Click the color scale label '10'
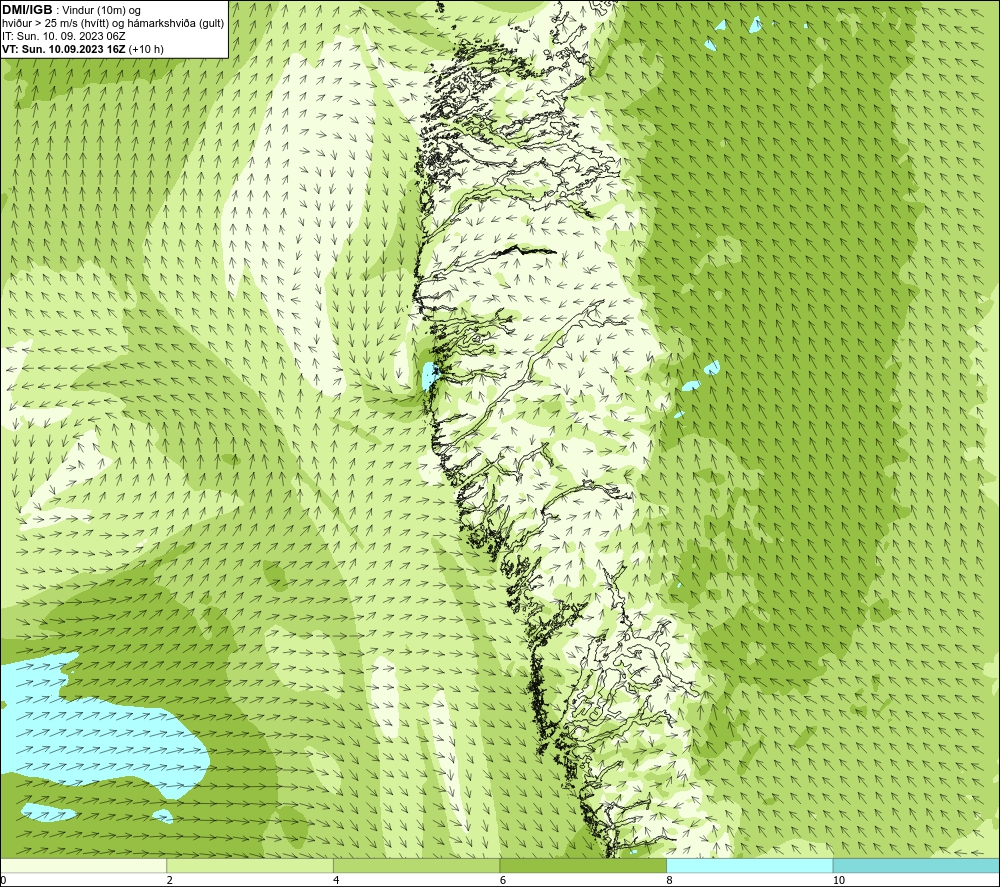 pyautogui.click(x=839, y=881)
